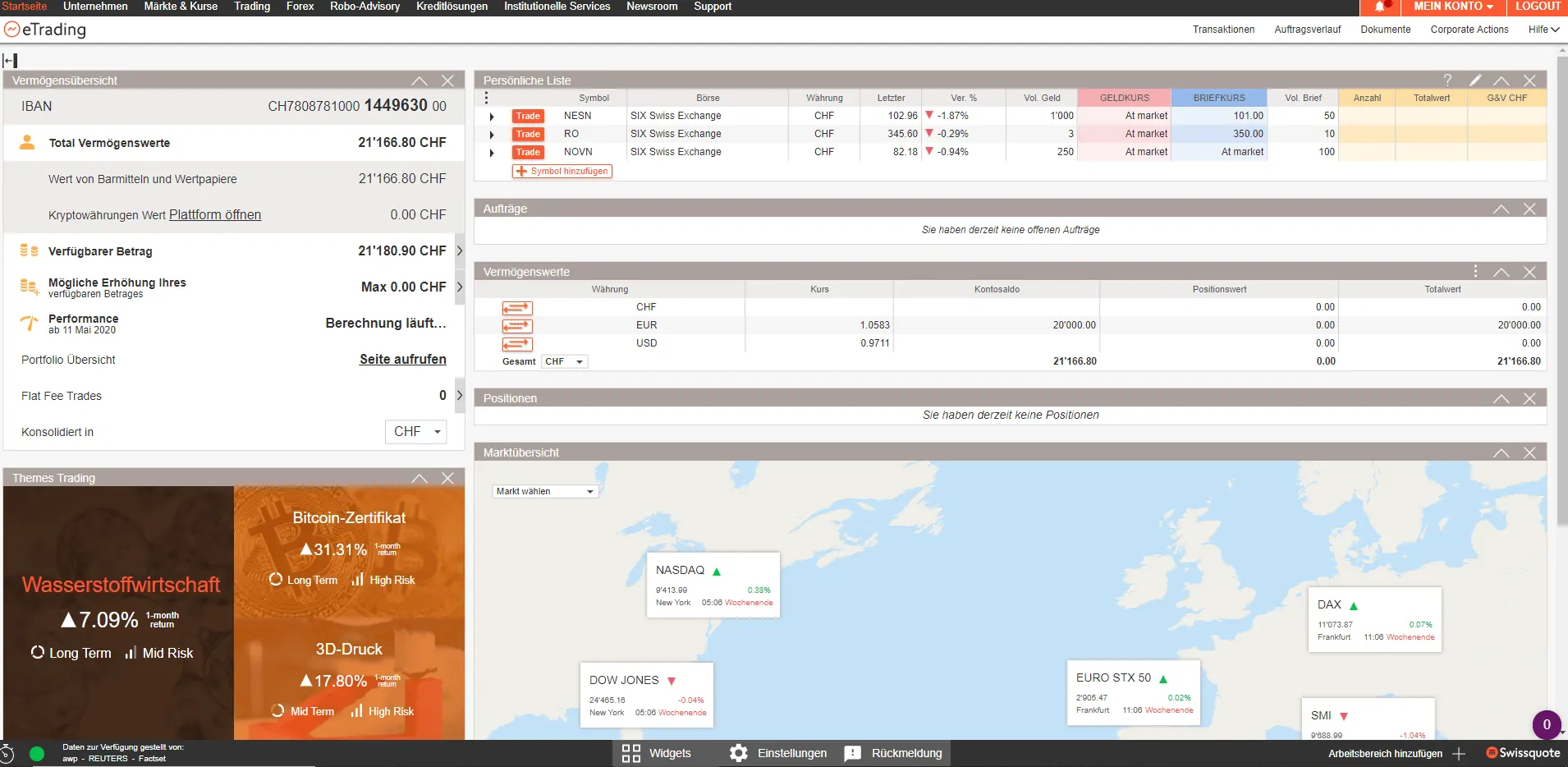Click the CHF currency transfer icon
This screenshot has width=1568, height=767.
coord(517,308)
